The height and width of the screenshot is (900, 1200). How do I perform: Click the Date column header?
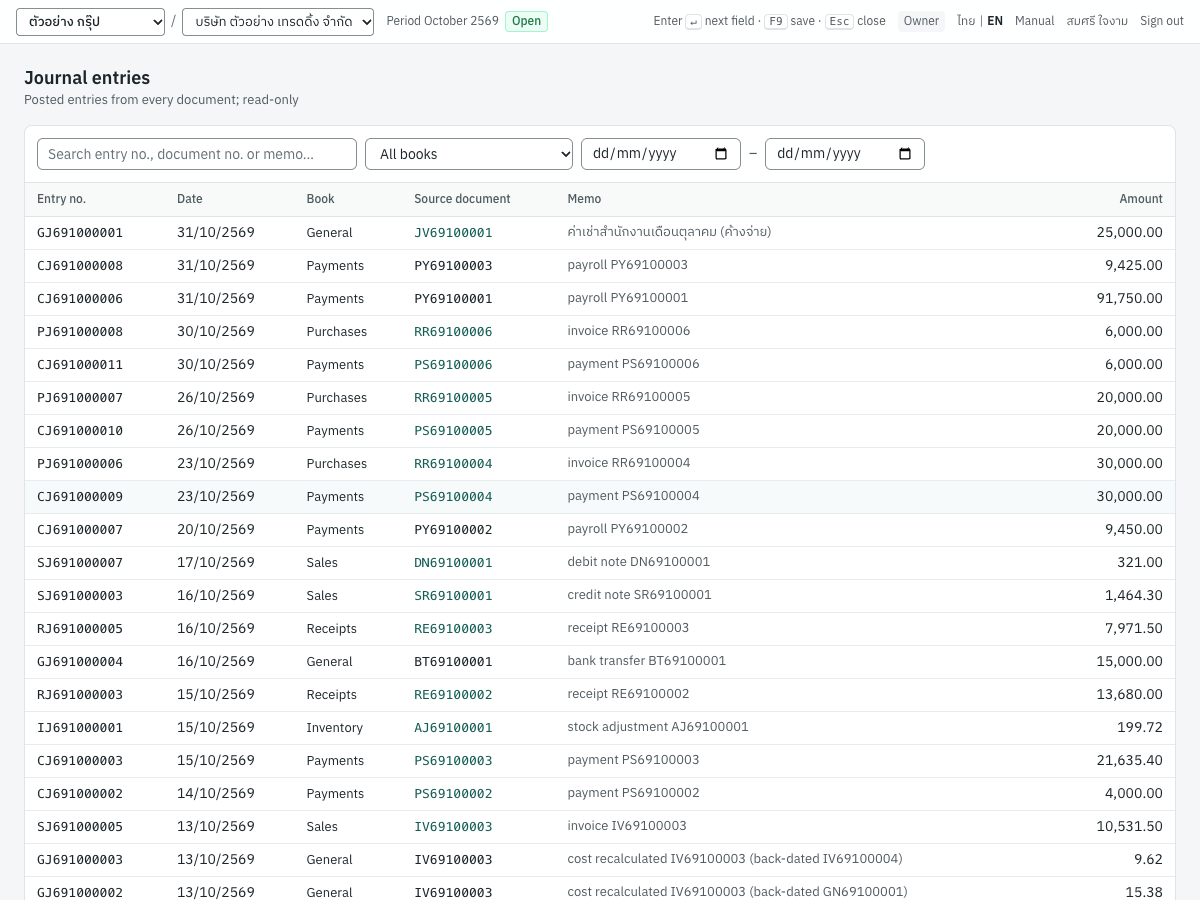(x=190, y=199)
